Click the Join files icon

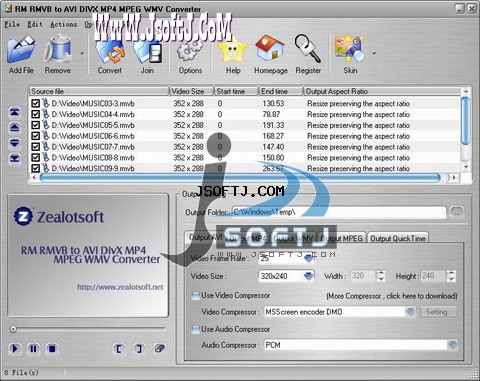click(x=147, y=50)
